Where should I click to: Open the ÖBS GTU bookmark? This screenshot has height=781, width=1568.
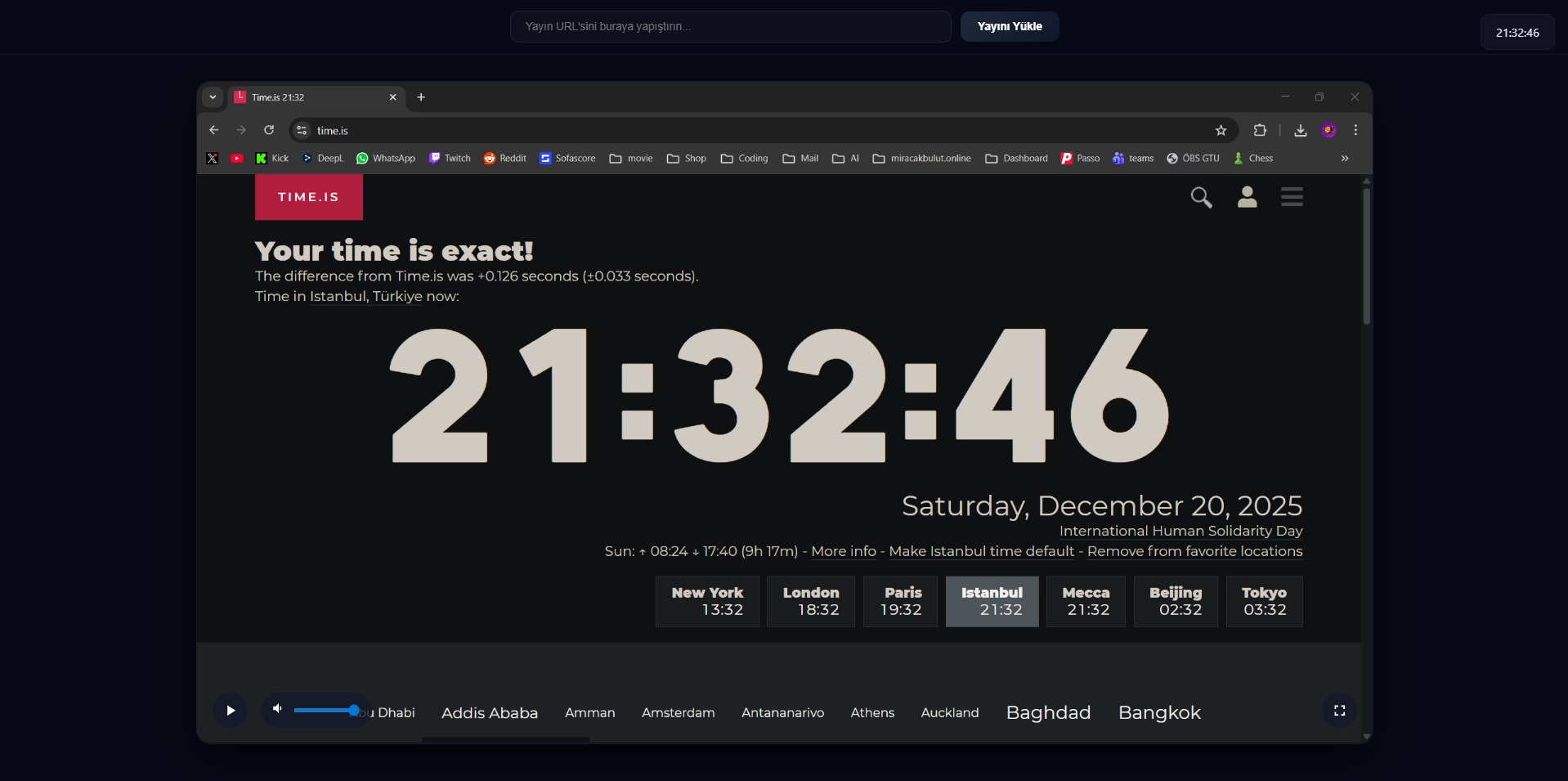(x=1193, y=159)
